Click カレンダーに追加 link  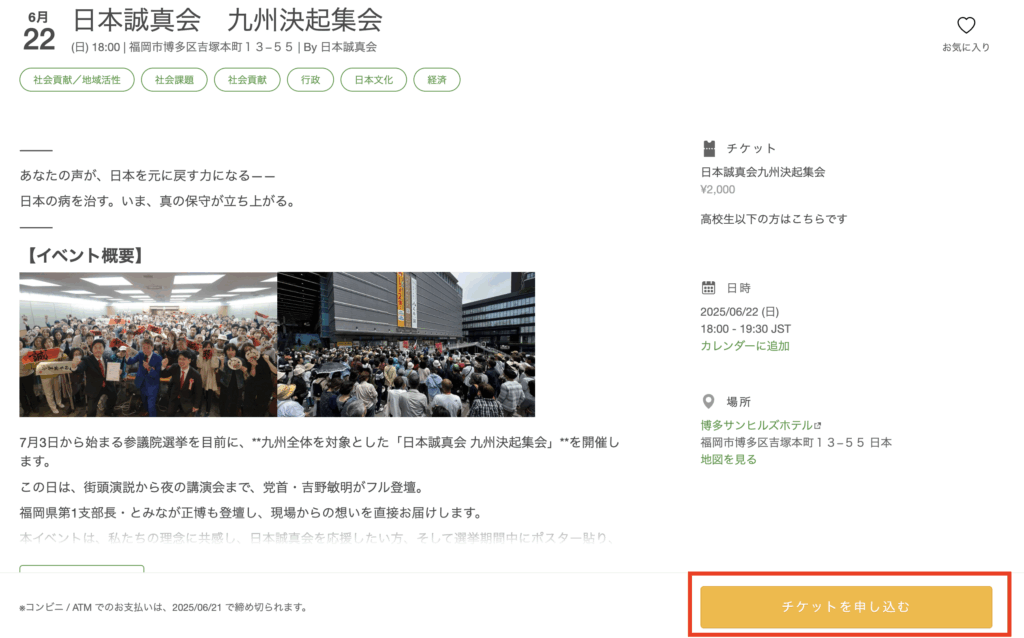click(x=745, y=346)
